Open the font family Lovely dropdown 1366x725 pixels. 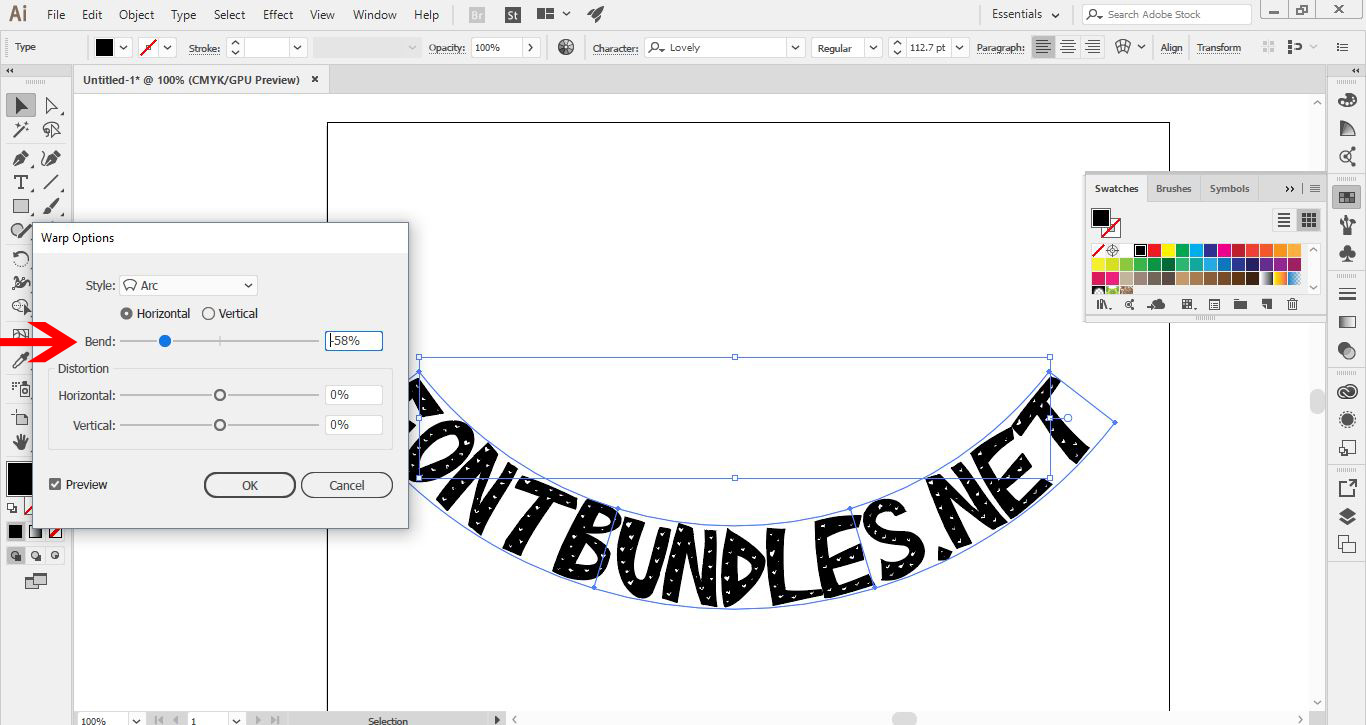pos(795,47)
